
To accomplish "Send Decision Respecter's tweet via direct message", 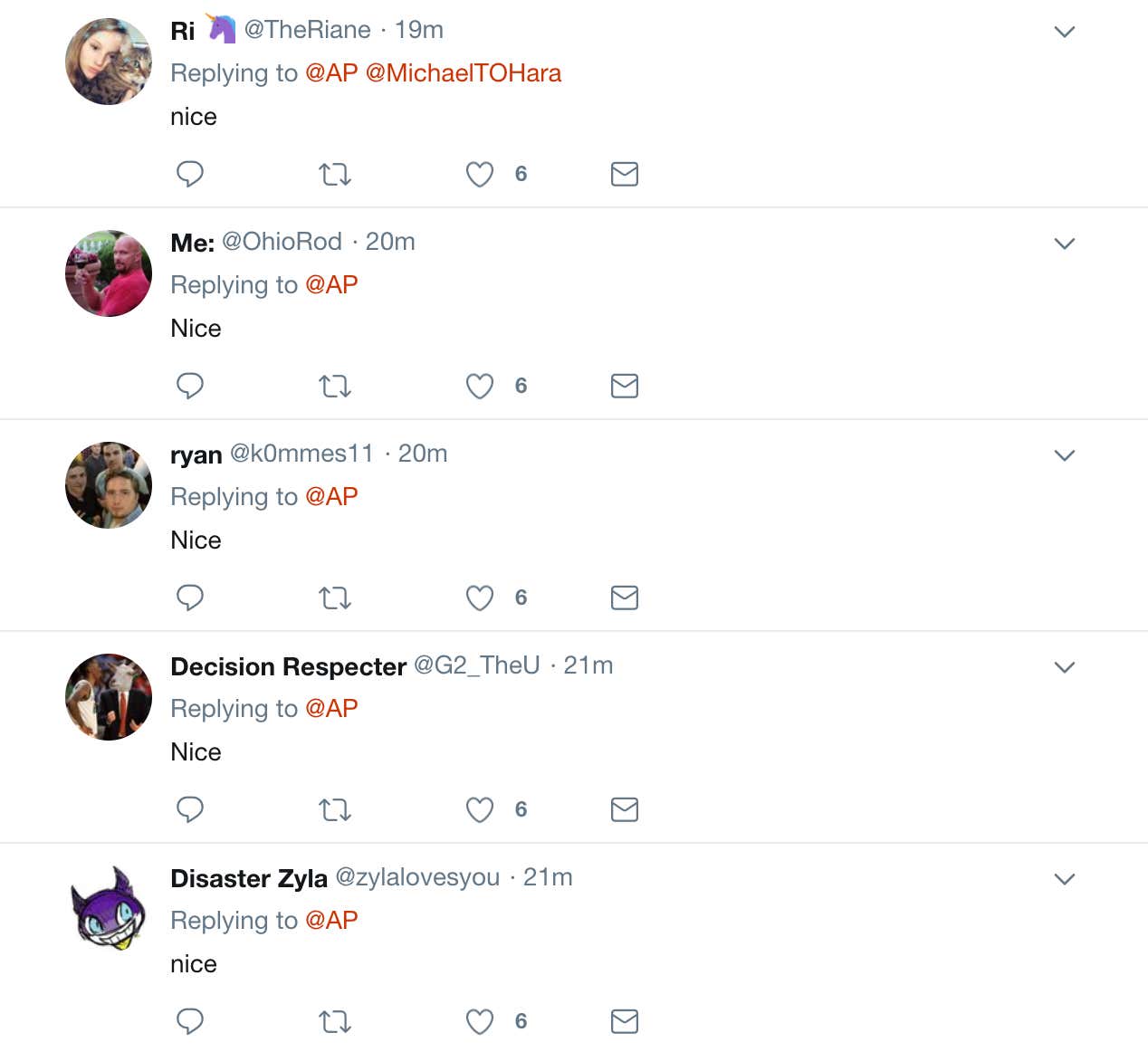I will click(625, 809).
